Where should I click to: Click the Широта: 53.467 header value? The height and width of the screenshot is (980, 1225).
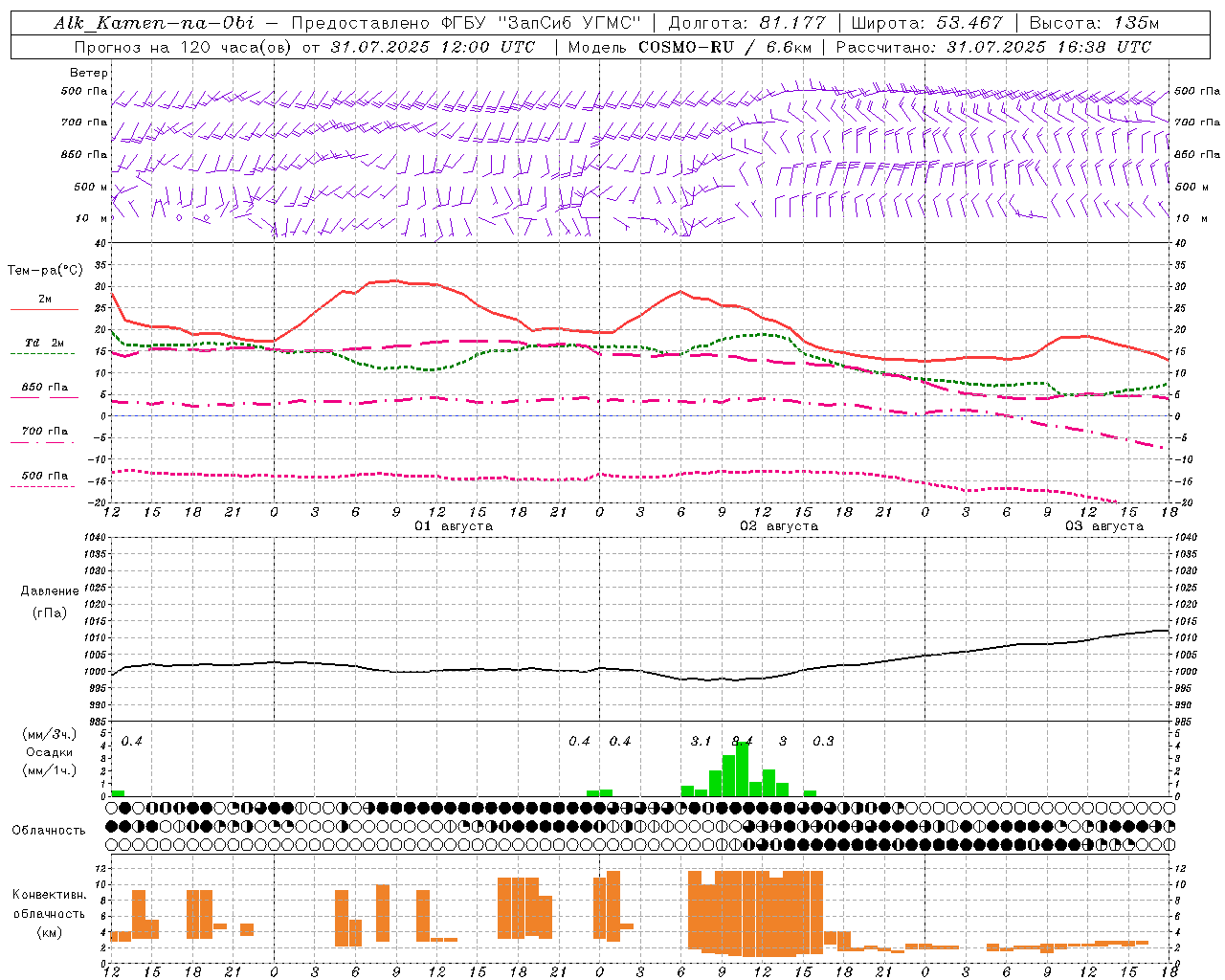point(926,23)
